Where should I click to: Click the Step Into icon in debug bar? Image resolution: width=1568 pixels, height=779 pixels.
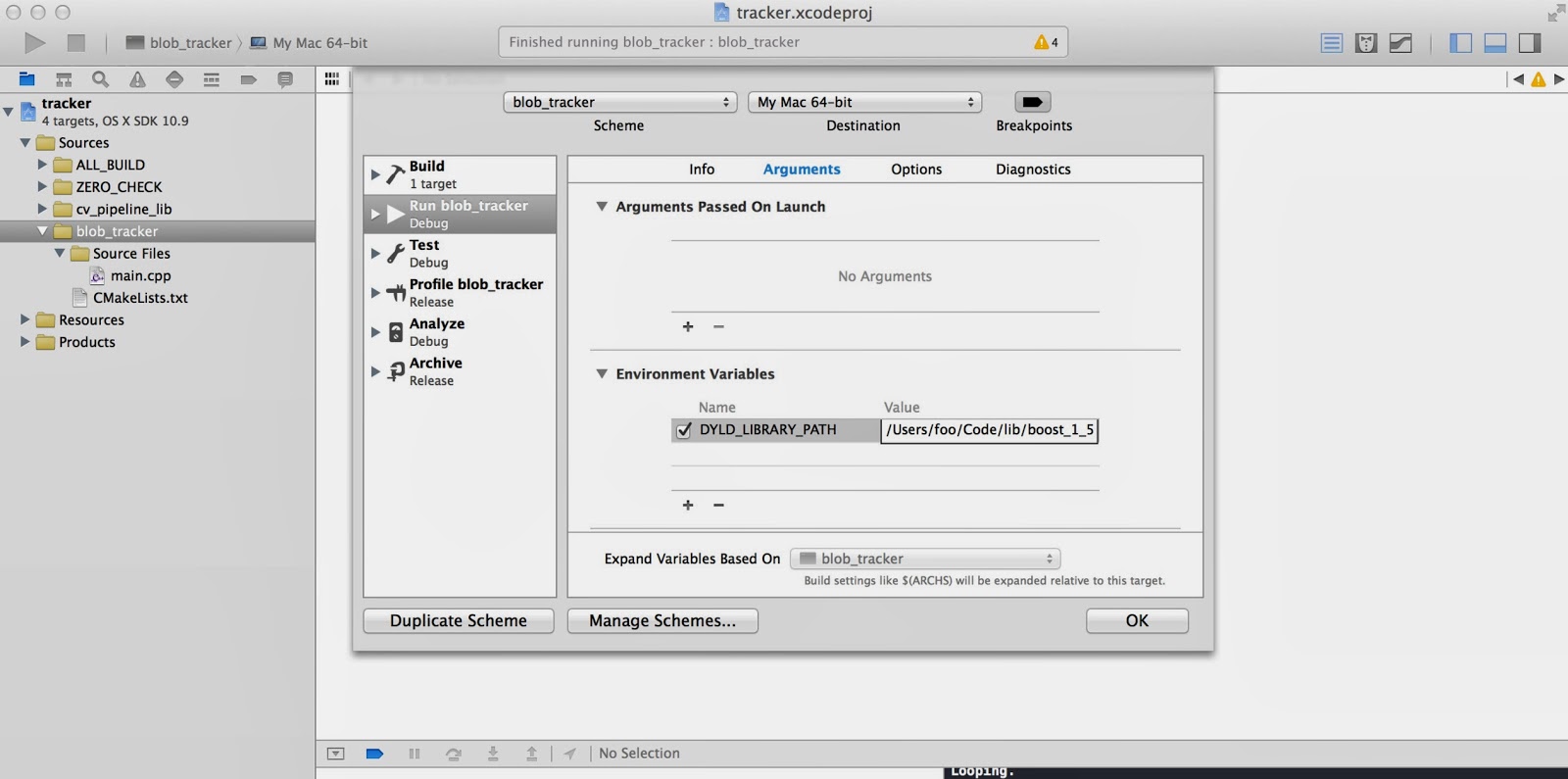[493, 754]
